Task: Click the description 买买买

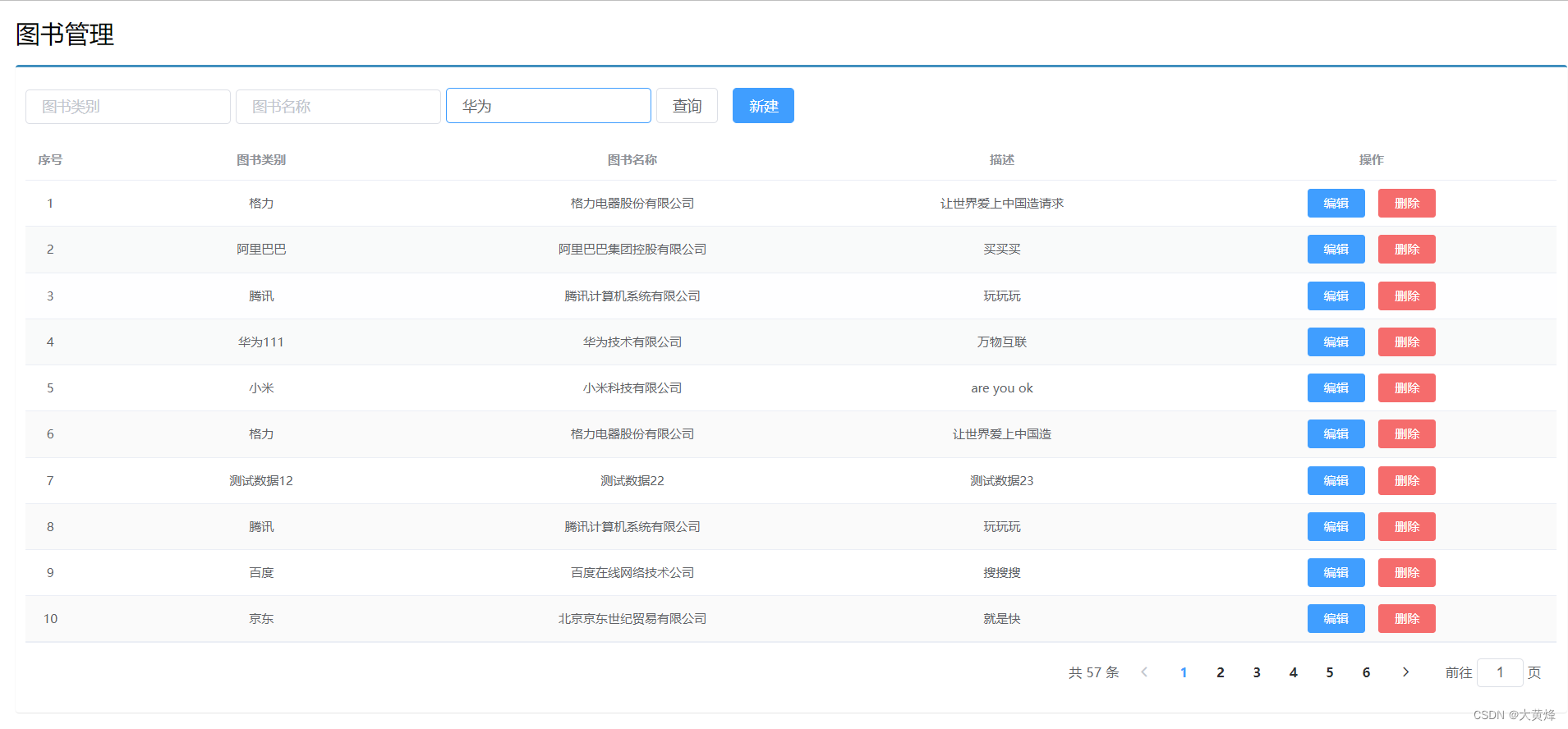Action: [1002, 250]
